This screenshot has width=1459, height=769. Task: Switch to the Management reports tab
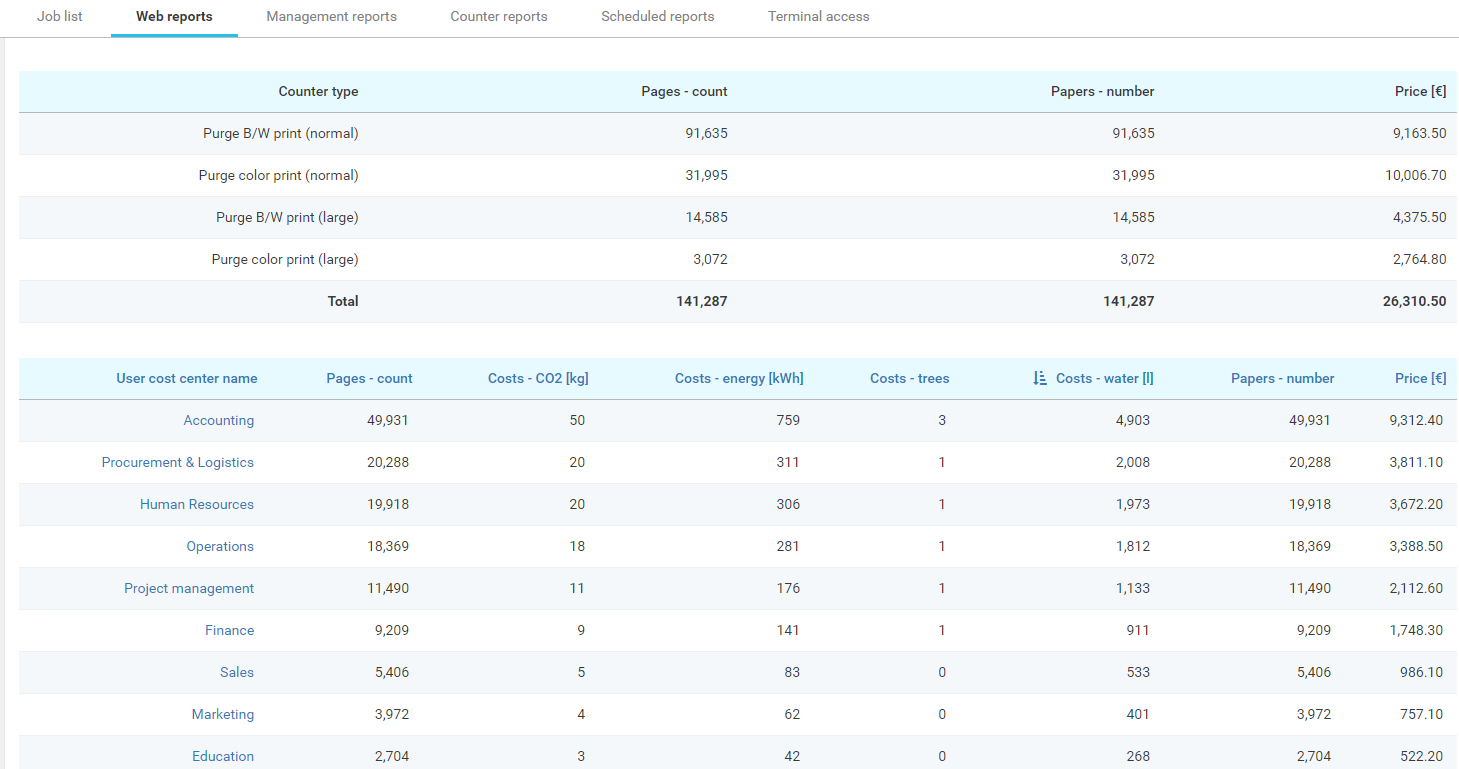point(331,17)
